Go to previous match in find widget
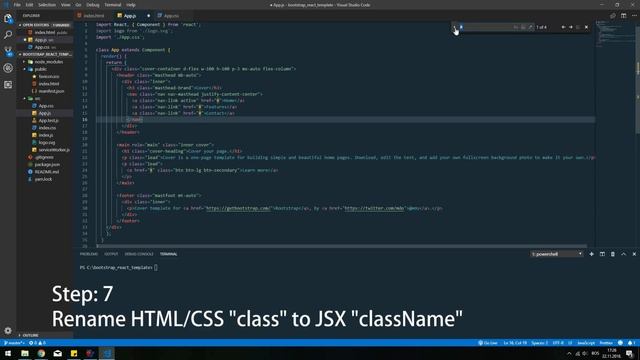Screen dimensions: 640x360 (x=563, y=27)
